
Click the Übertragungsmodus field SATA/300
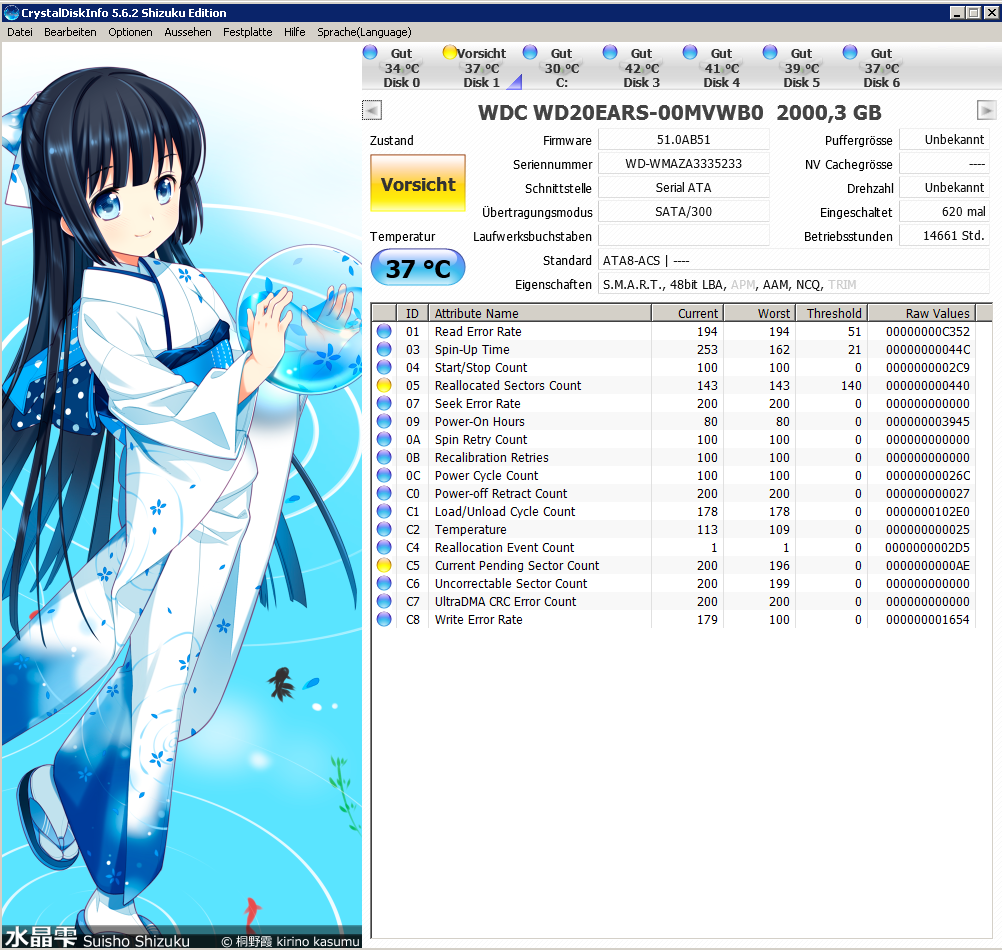pos(683,211)
